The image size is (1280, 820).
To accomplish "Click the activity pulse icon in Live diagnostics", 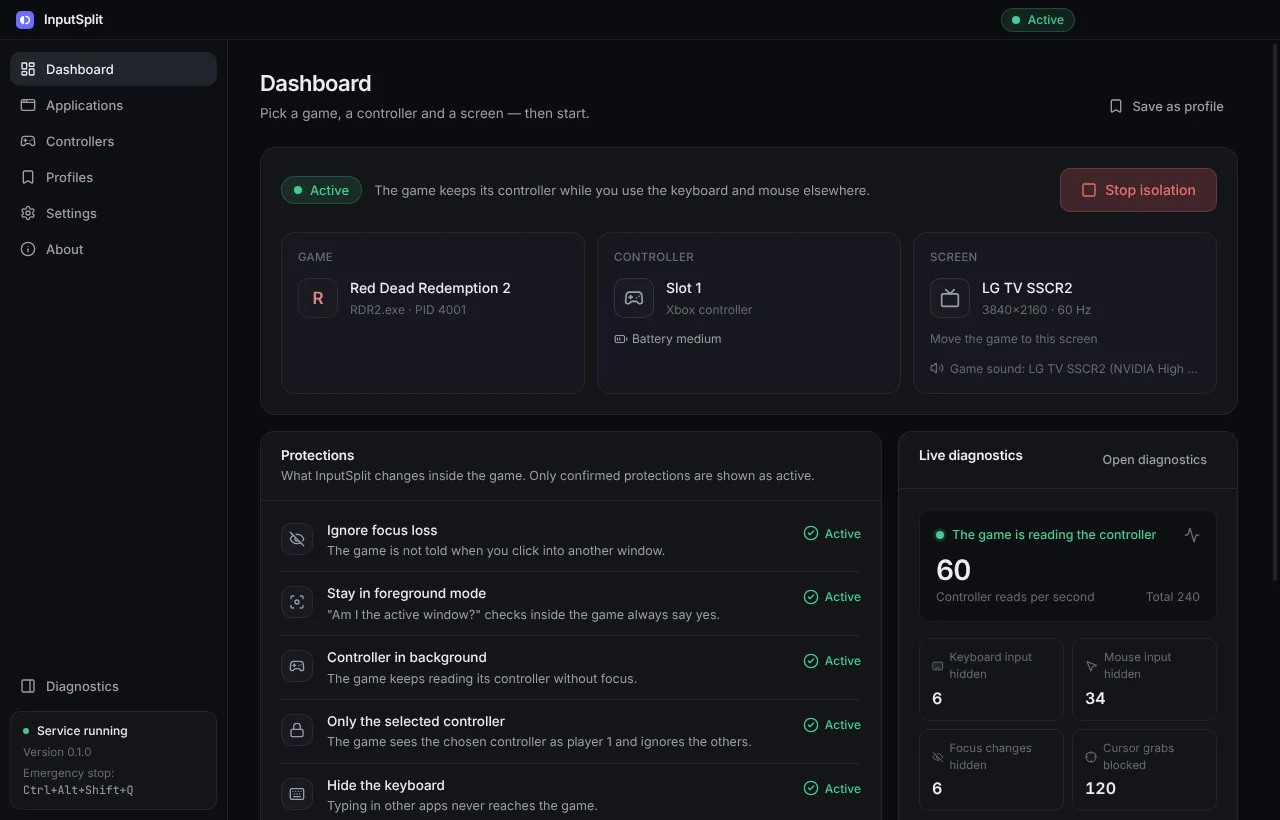I will 1192,535.
